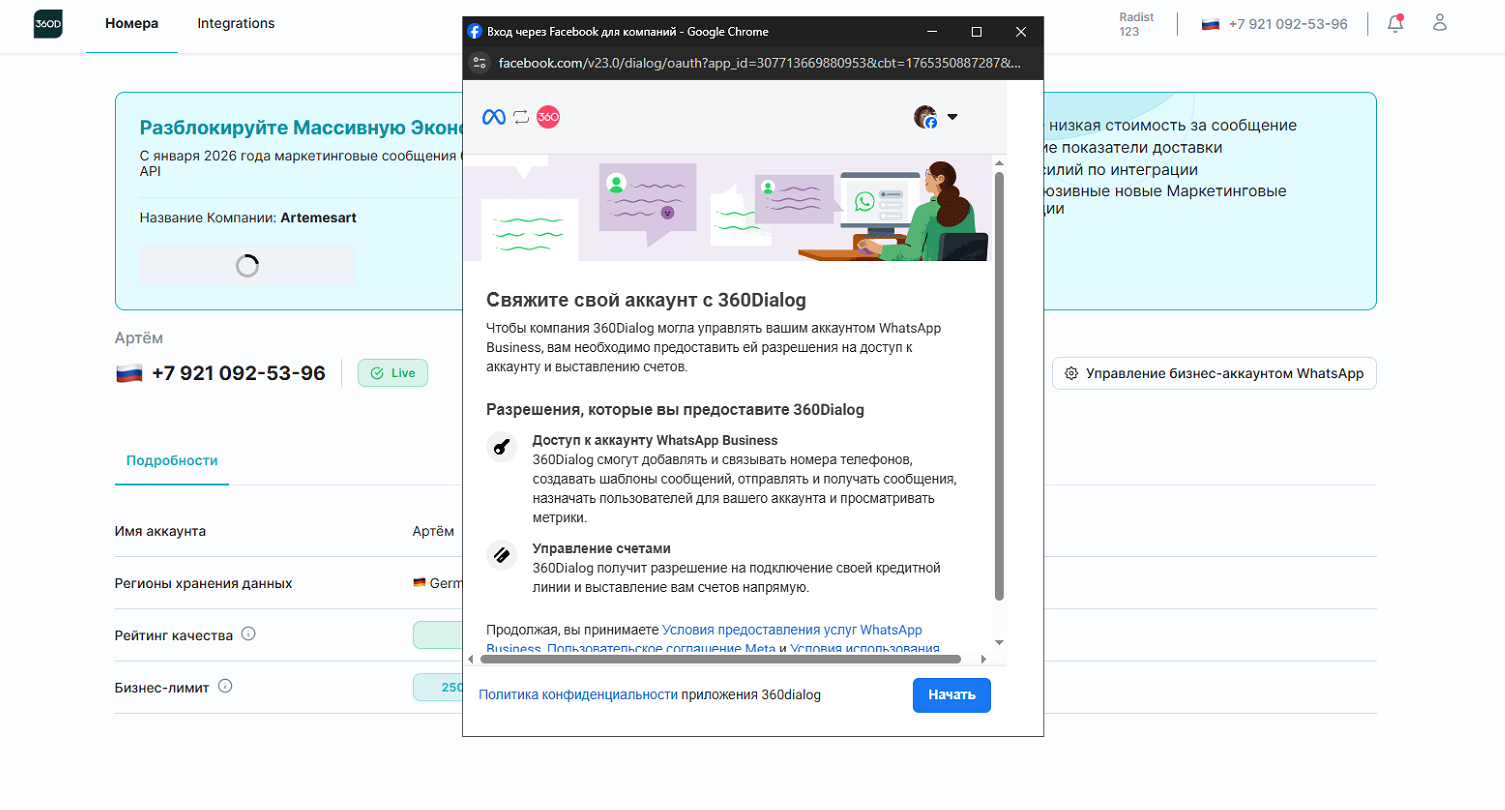Viewport: 1505px width, 810px height.
Task: Click the Meta logo in the dialog
Action: (494, 117)
